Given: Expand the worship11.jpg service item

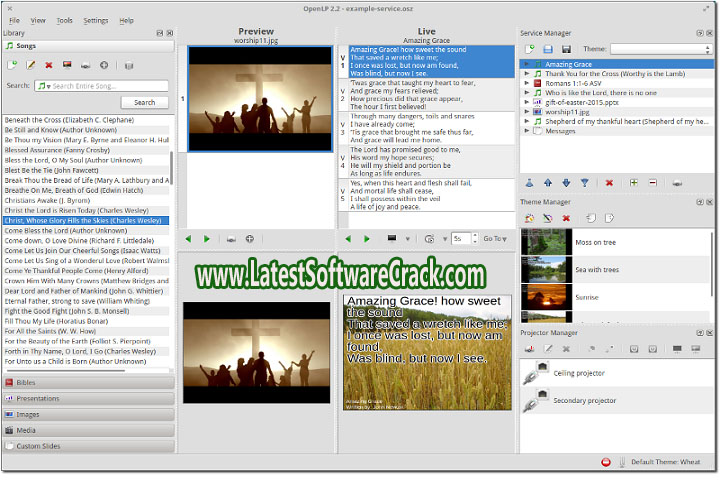Looking at the screenshot, I should (x=527, y=112).
